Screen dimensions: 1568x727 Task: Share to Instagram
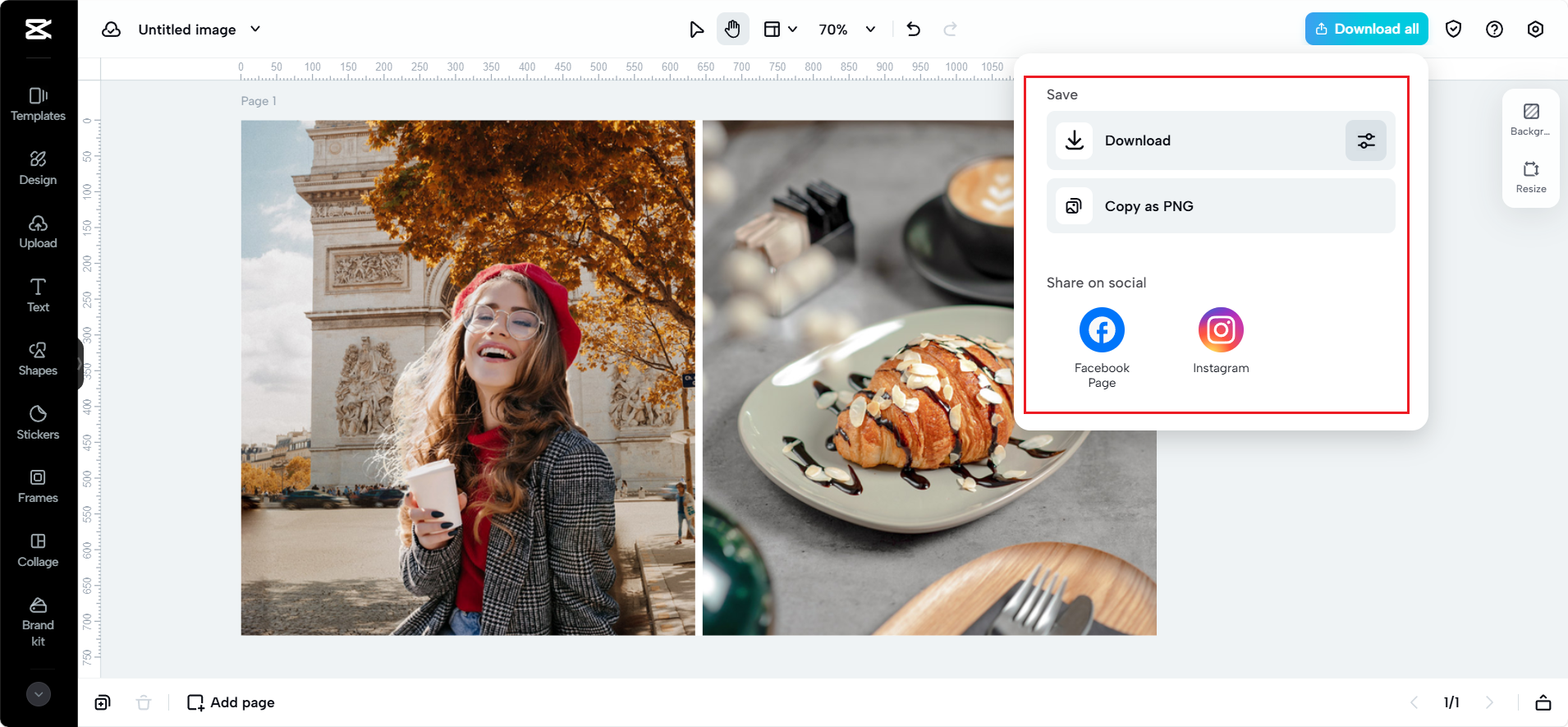tap(1221, 330)
